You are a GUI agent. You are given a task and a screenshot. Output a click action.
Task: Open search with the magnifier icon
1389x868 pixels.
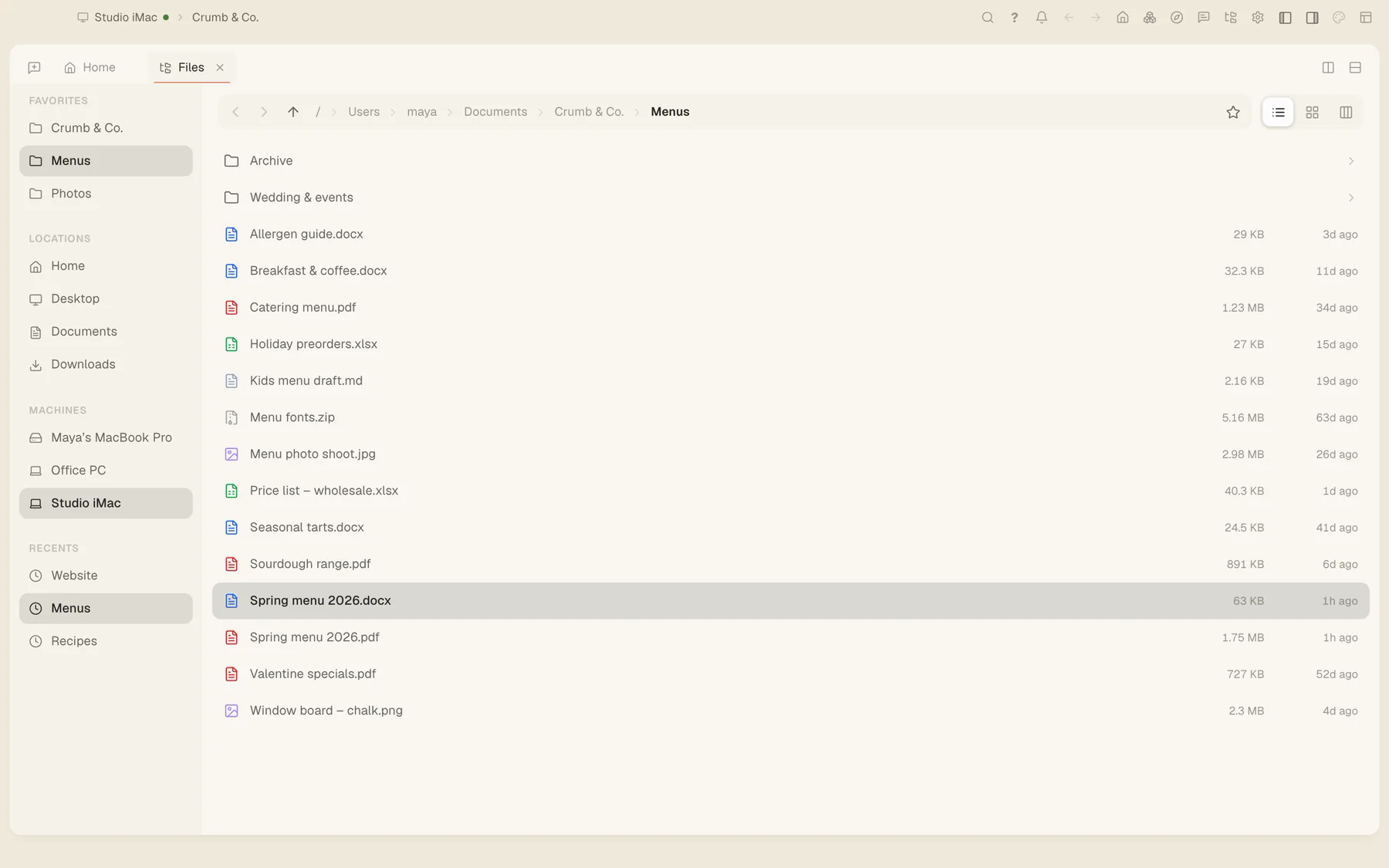[x=987, y=17]
